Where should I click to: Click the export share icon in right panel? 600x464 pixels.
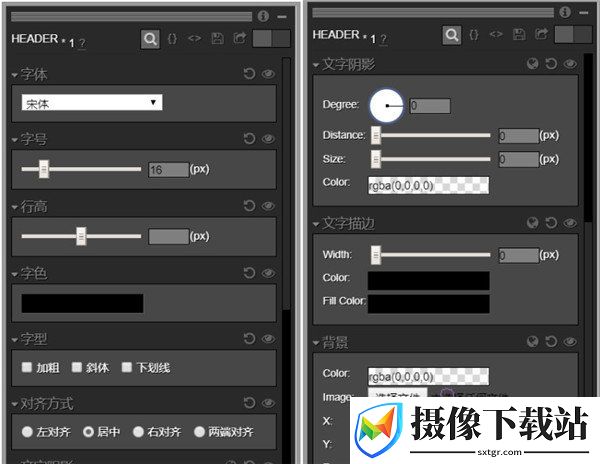541,34
